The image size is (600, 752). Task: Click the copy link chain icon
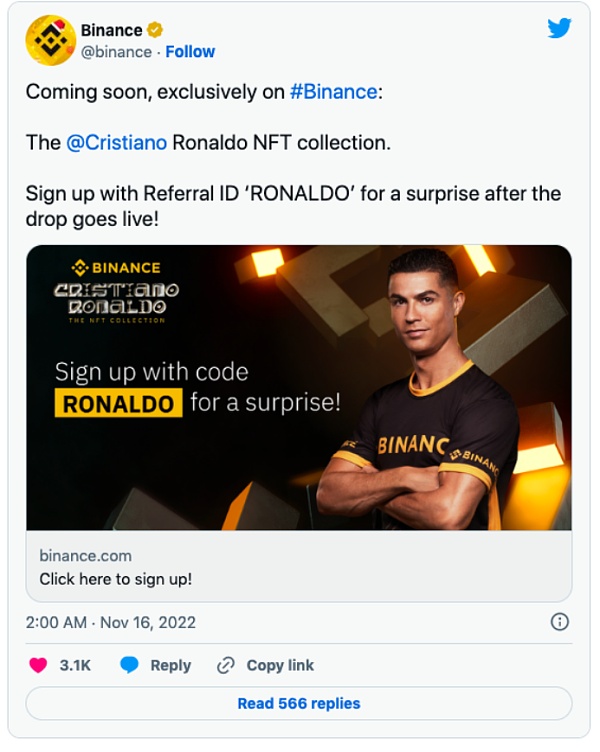click(226, 665)
